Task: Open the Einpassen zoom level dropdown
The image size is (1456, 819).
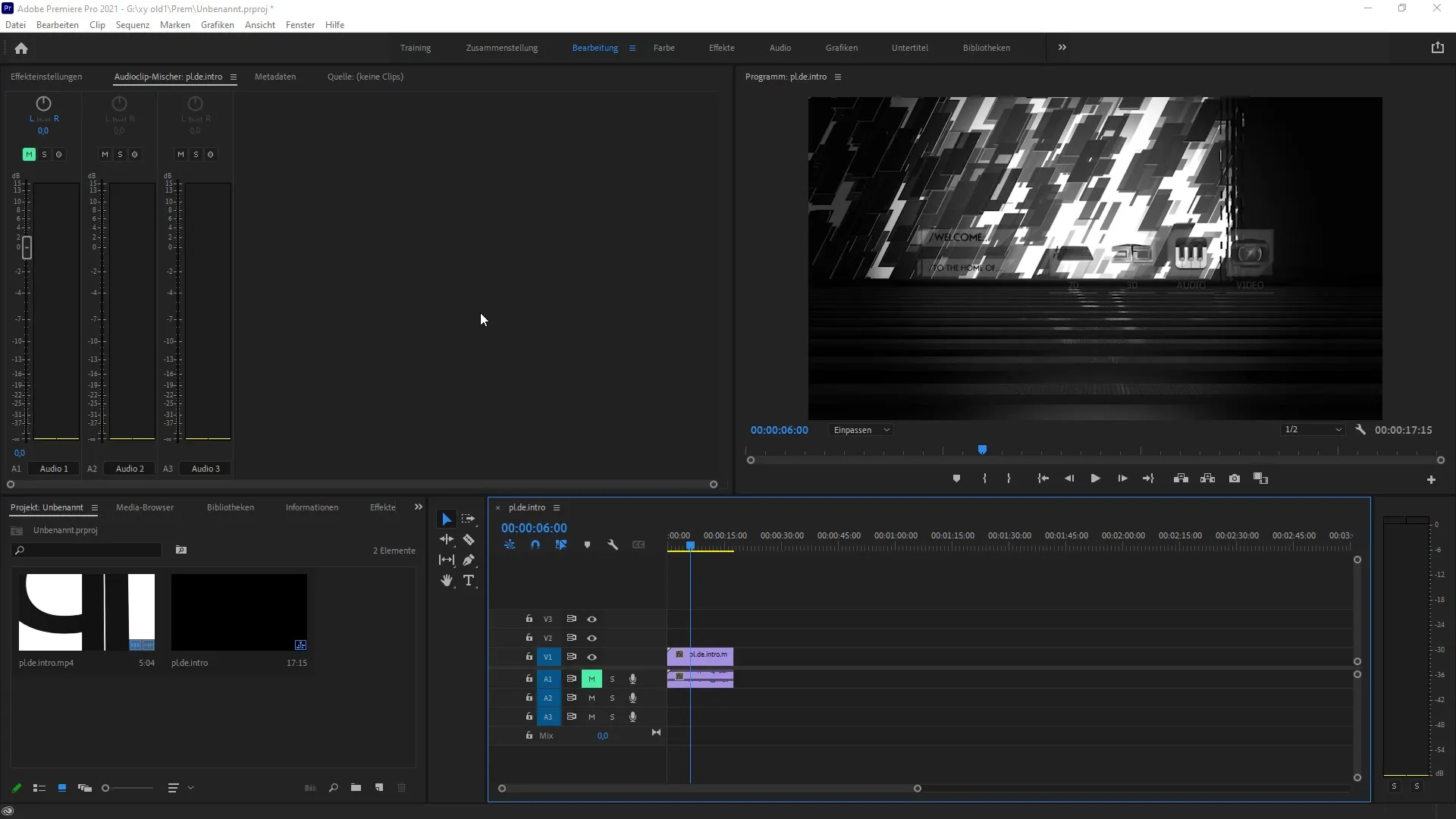Action: pos(861,431)
